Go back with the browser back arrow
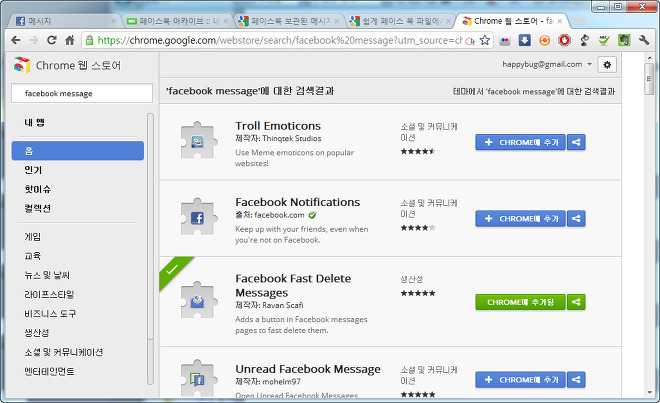 [16, 40]
